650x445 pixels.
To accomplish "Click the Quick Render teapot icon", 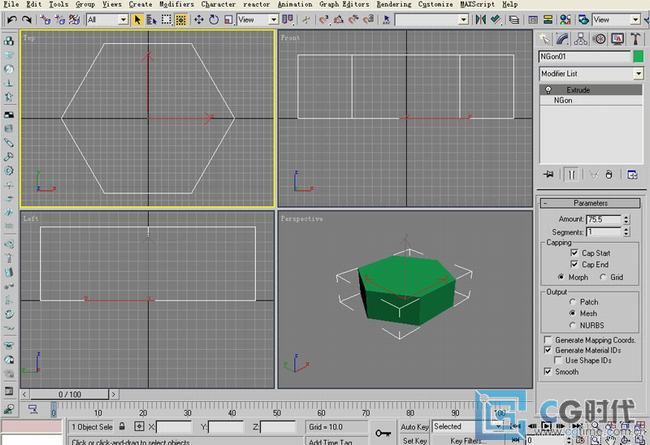I will [583, 19].
